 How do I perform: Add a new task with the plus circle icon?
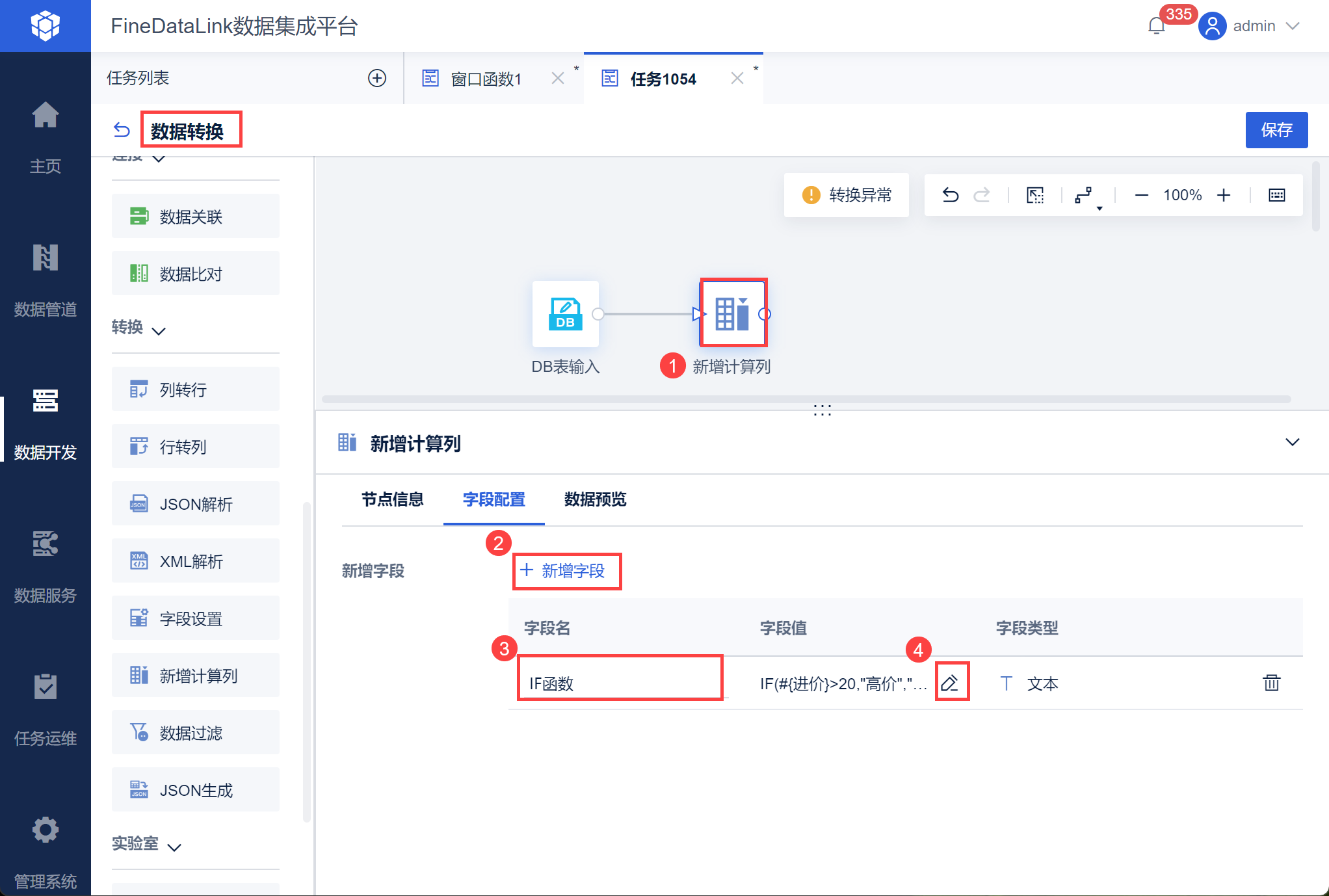click(377, 78)
